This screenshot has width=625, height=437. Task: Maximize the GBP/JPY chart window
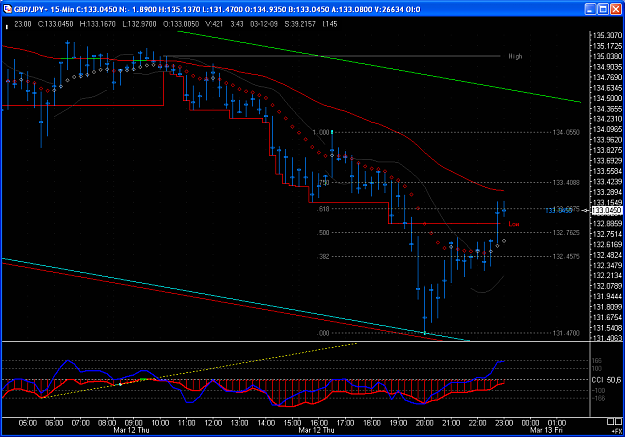click(x=603, y=9)
